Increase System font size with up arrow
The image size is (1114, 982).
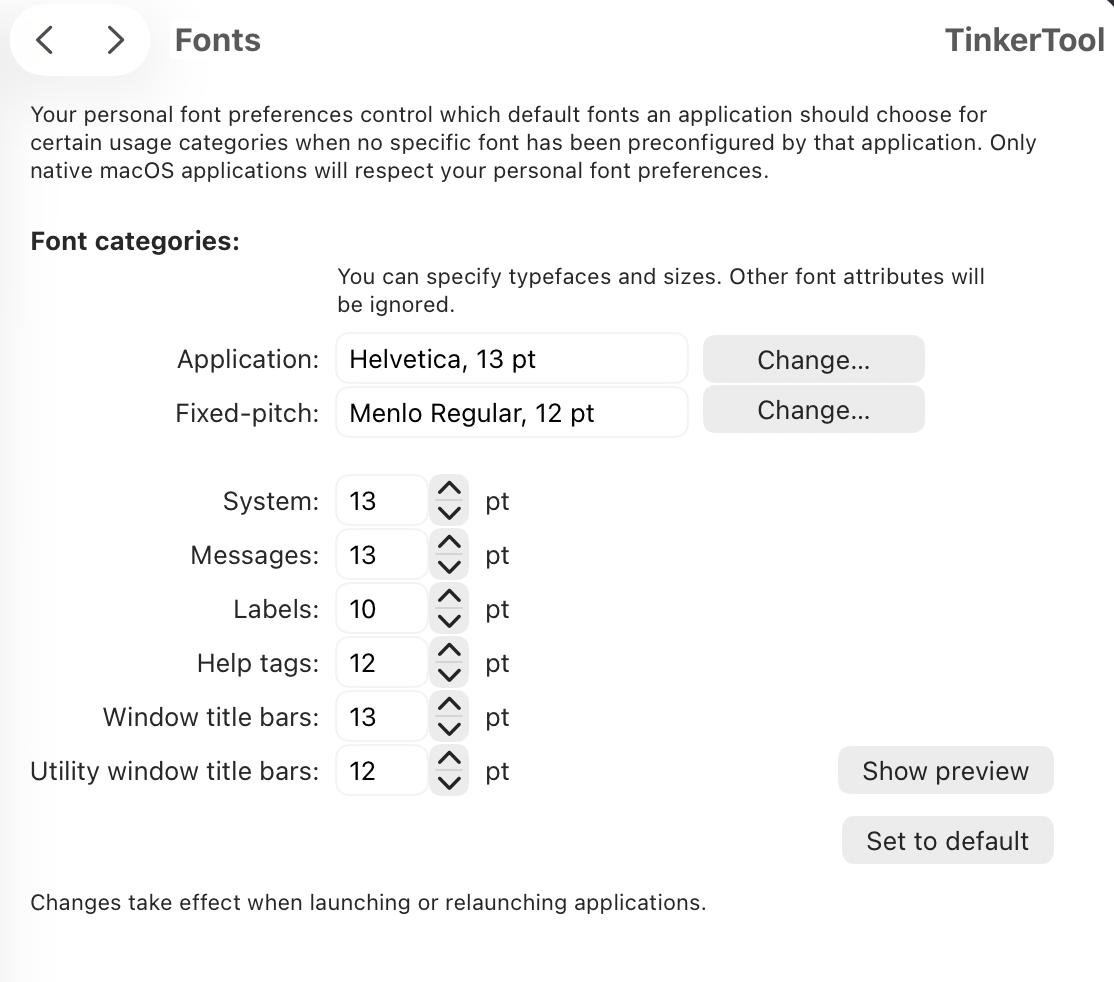[450, 489]
